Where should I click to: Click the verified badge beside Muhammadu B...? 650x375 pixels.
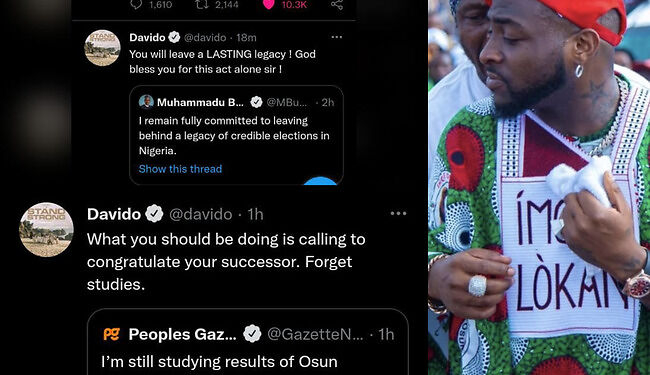(256, 102)
